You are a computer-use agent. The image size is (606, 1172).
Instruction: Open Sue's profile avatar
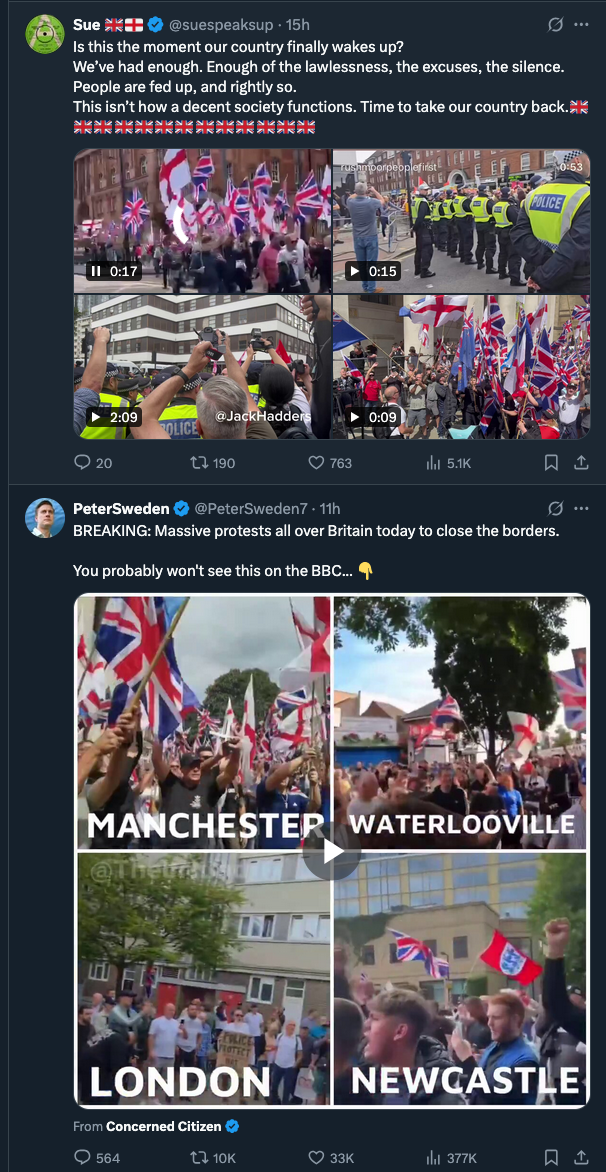(x=44, y=34)
